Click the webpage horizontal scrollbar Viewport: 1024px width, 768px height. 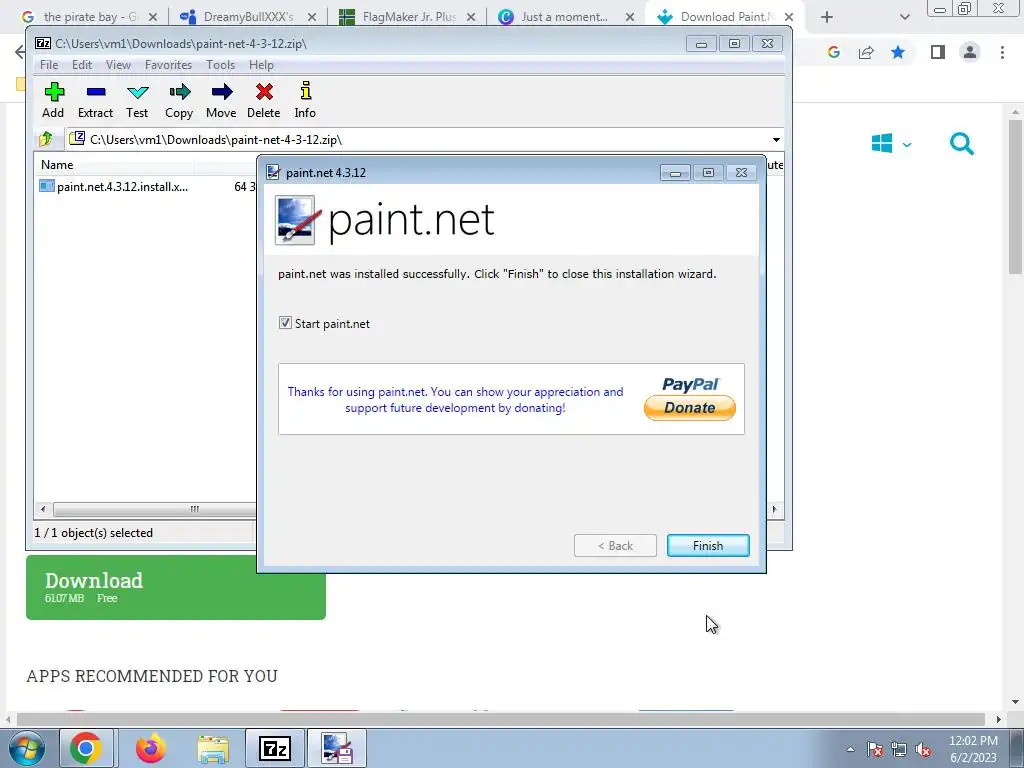[x=500, y=719]
